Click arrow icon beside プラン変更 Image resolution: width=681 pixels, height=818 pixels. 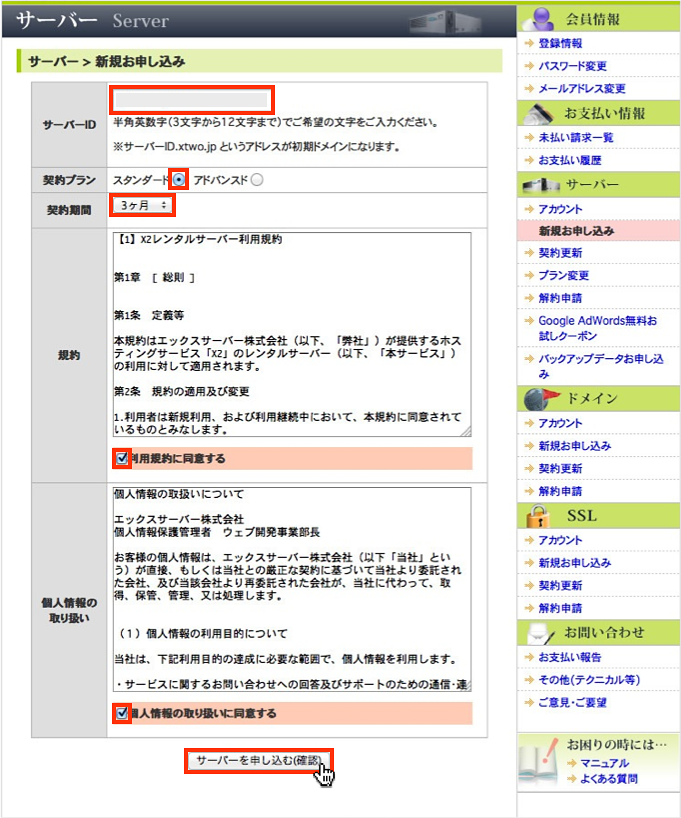529,275
